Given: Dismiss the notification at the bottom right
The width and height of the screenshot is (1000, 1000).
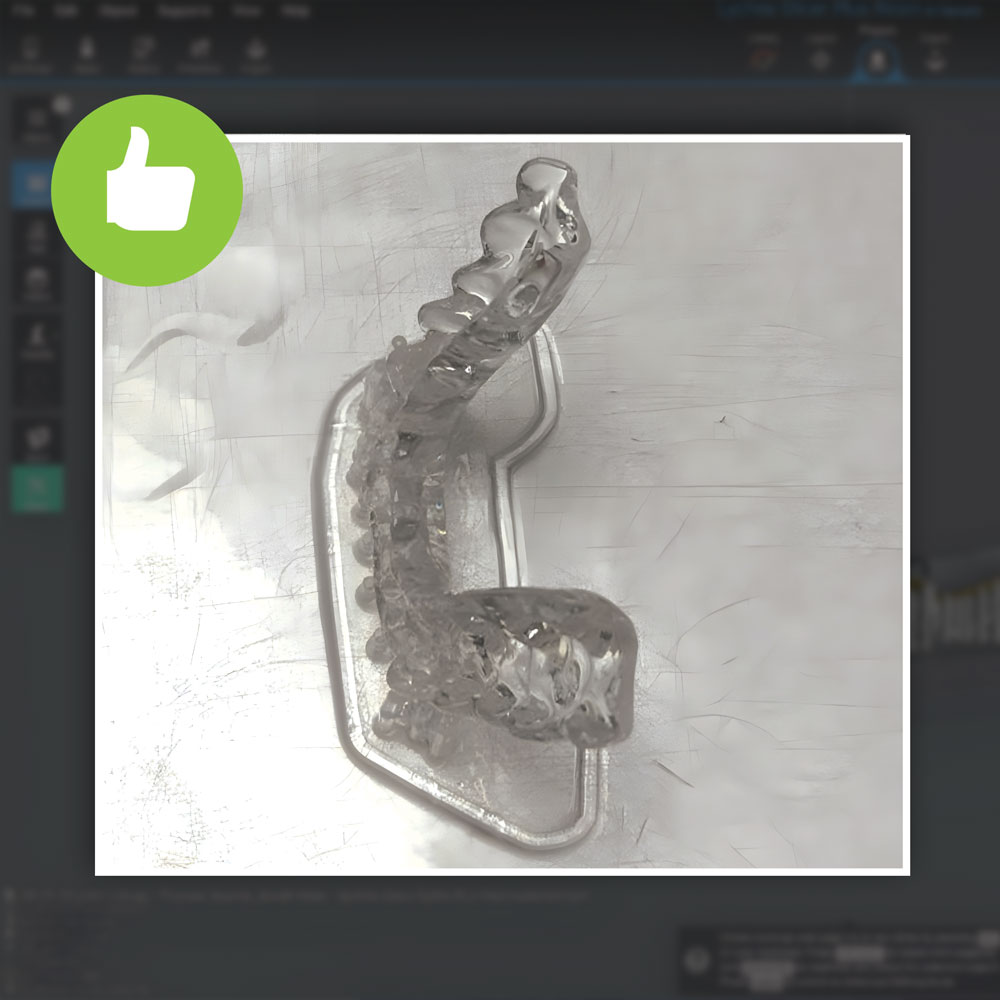Looking at the screenshot, I should point(987,940).
